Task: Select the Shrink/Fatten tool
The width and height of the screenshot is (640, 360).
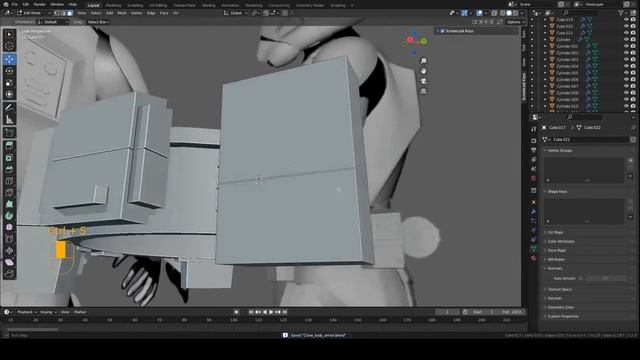Action: 9,251
